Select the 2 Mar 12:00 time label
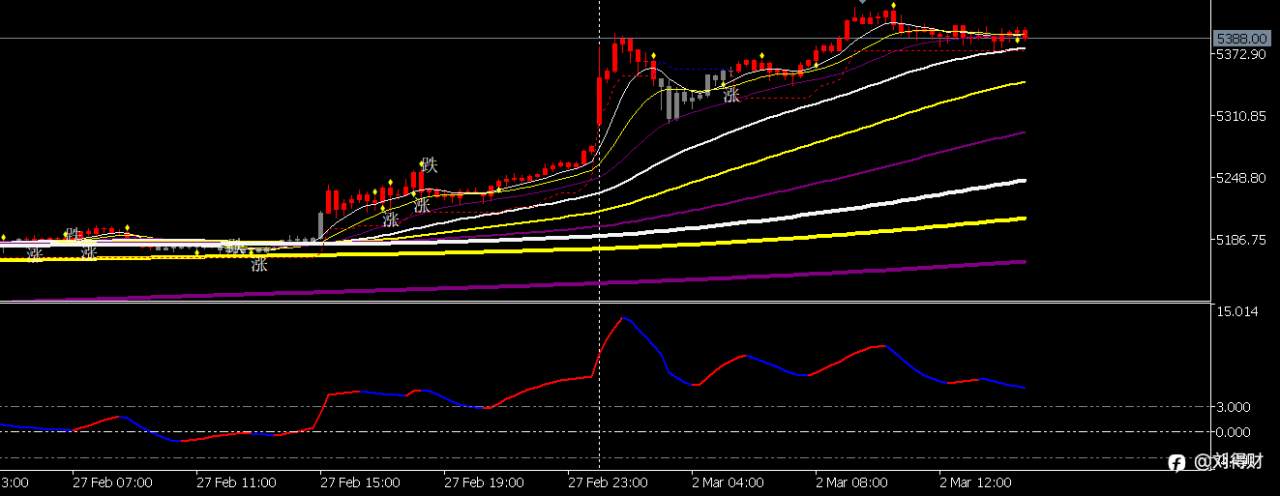 coord(975,482)
